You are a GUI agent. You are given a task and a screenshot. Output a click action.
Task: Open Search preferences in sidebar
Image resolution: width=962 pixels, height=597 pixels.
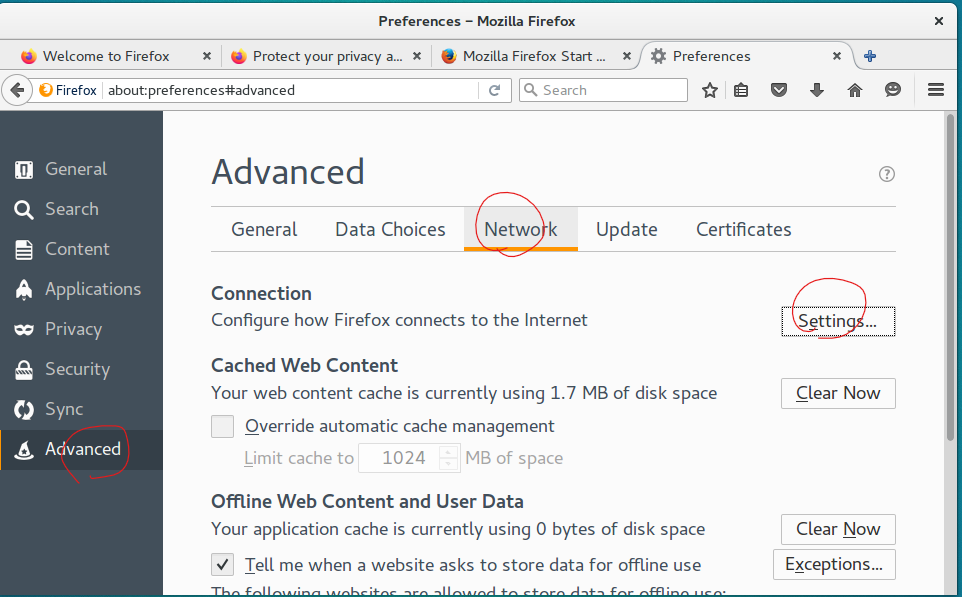(x=82, y=209)
